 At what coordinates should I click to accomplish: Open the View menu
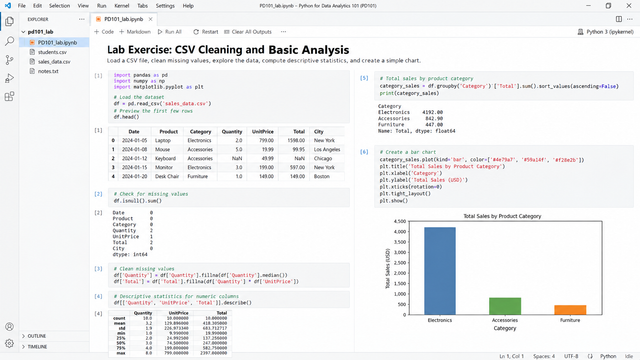83,6
